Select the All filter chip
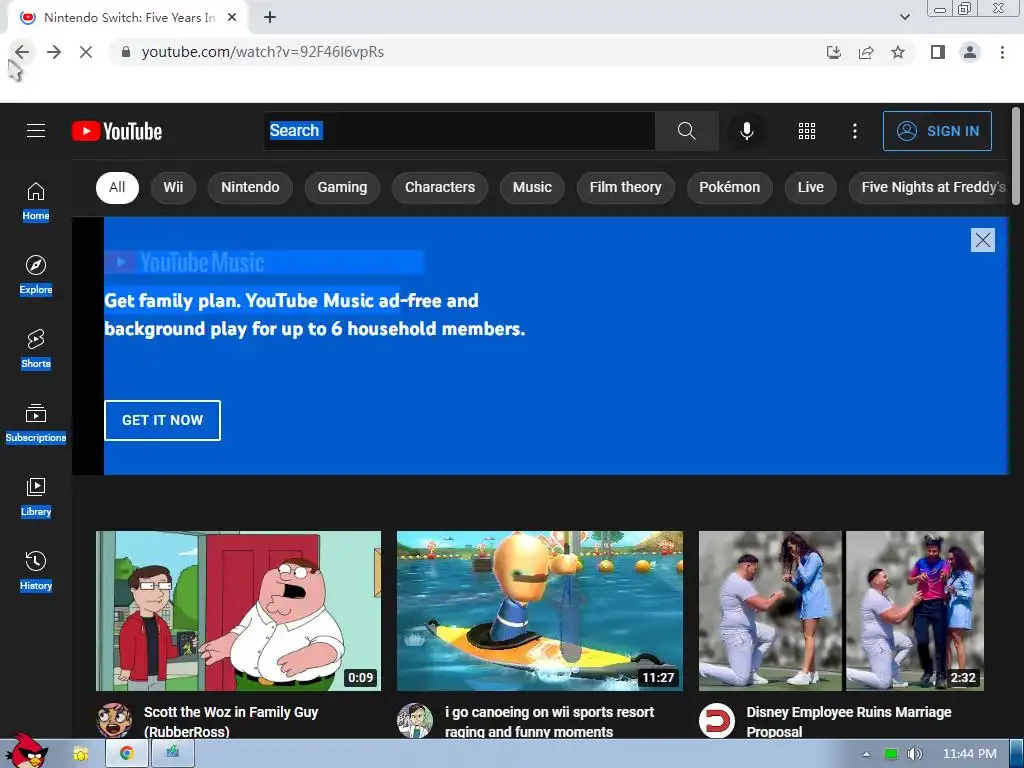The width and height of the screenshot is (1024, 768). (117, 187)
